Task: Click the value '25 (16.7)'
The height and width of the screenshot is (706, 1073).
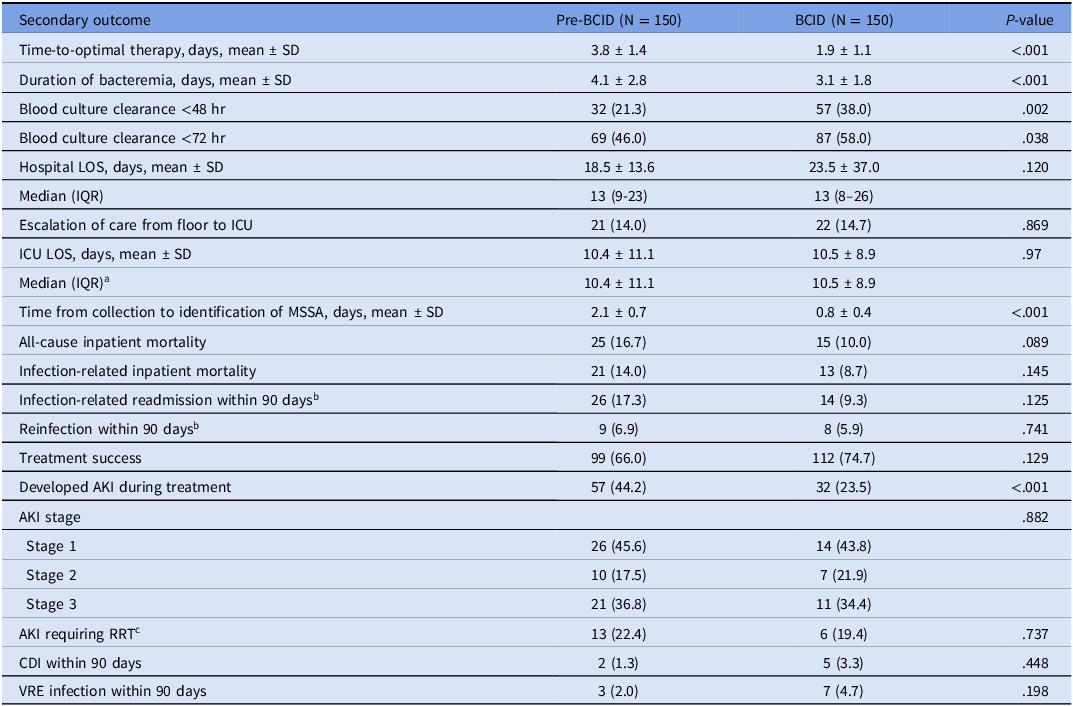Action: [x=619, y=341]
